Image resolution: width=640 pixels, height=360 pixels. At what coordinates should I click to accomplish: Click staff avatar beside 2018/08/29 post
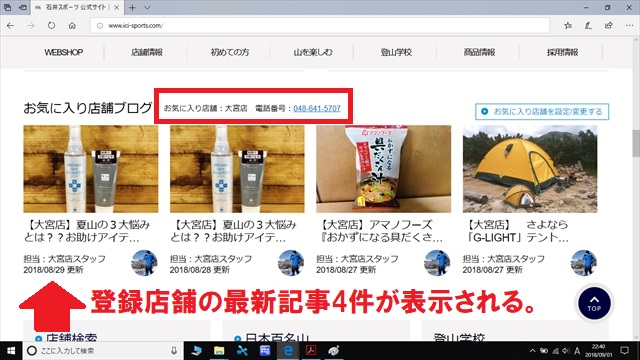coord(144,263)
